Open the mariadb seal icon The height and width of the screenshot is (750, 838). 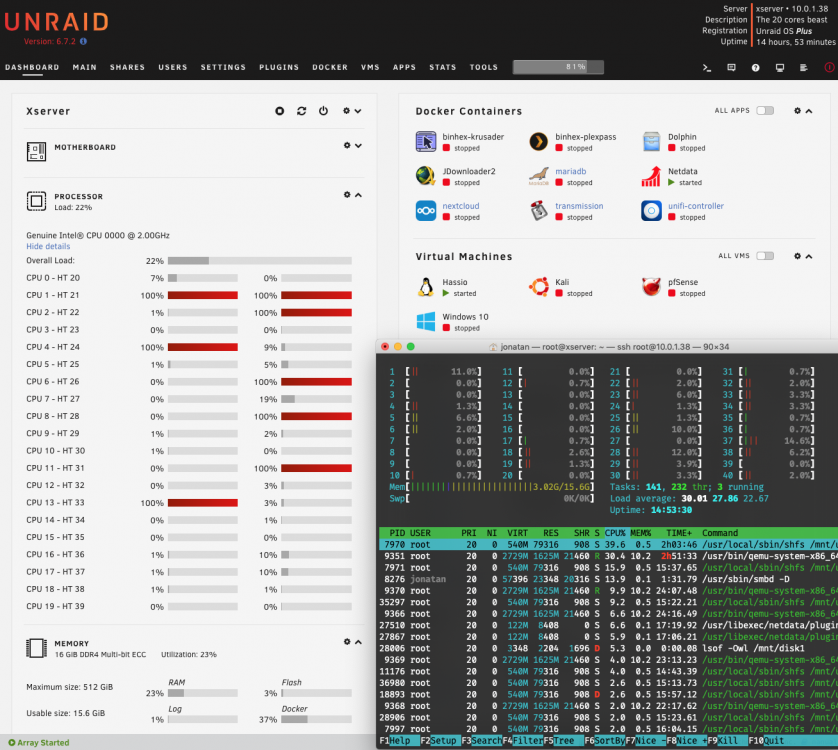pyautogui.click(x=539, y=176)
